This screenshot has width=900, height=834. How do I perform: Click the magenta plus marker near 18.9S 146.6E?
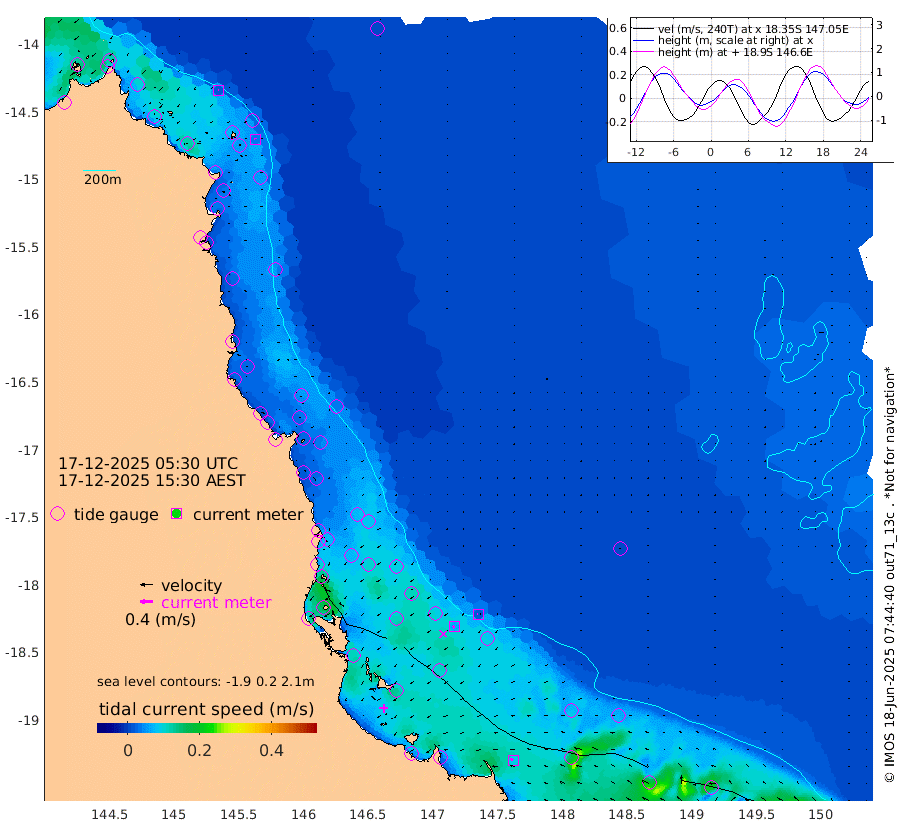pos(383,708)
